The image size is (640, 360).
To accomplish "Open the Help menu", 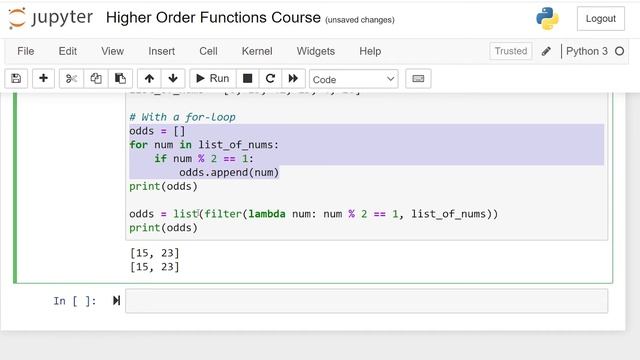I will 370,51.
